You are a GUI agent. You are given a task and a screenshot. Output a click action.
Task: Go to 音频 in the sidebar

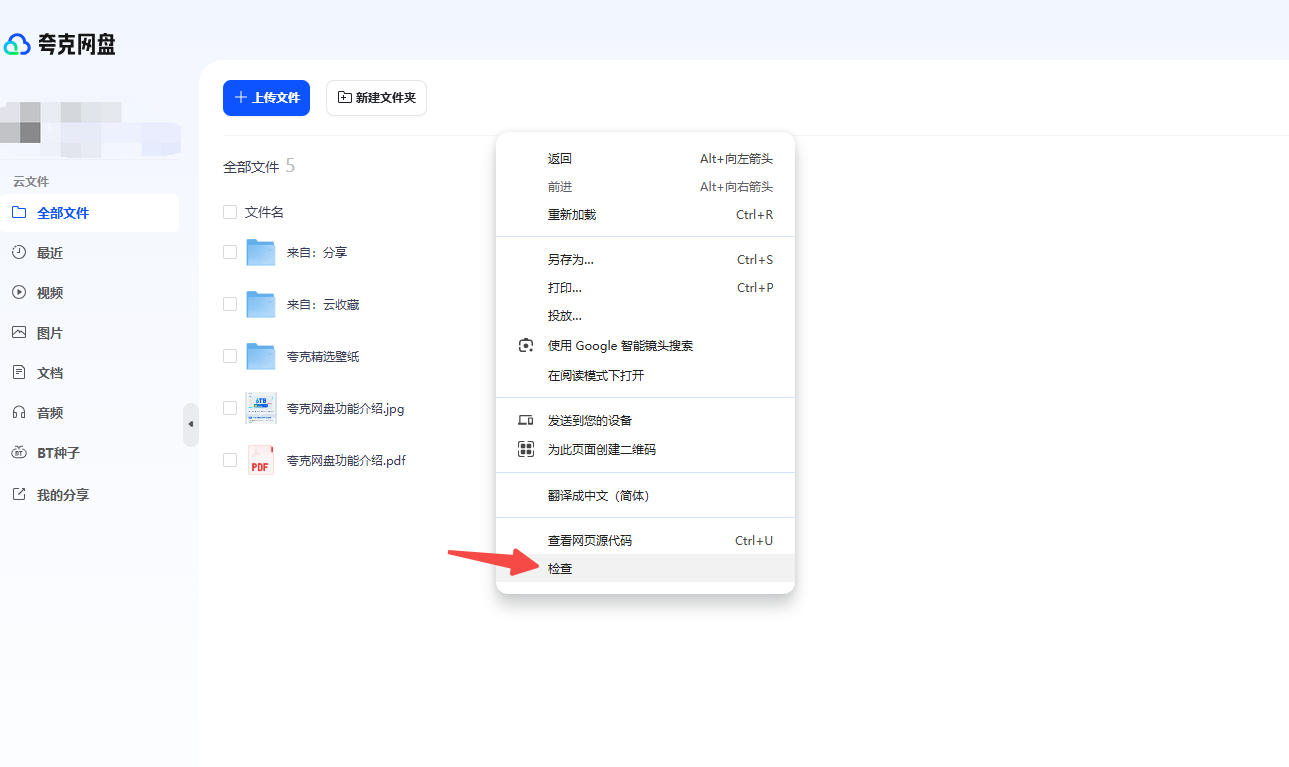(x=50, y=413)
